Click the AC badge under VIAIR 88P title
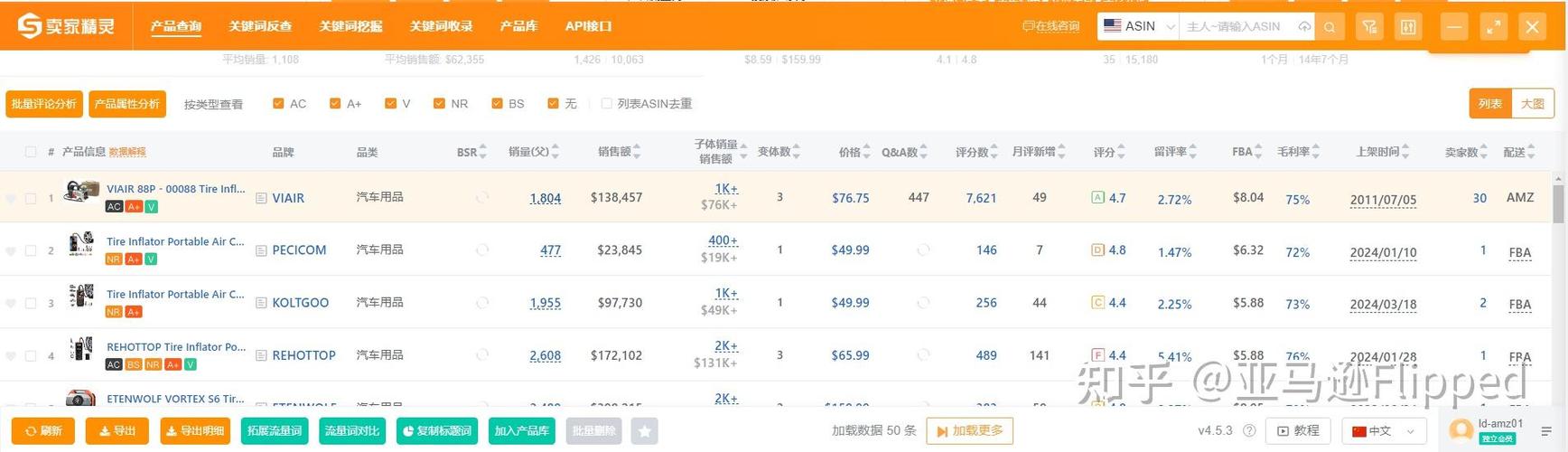This screenshot has height=452, width=1568. tap(114, 207)
